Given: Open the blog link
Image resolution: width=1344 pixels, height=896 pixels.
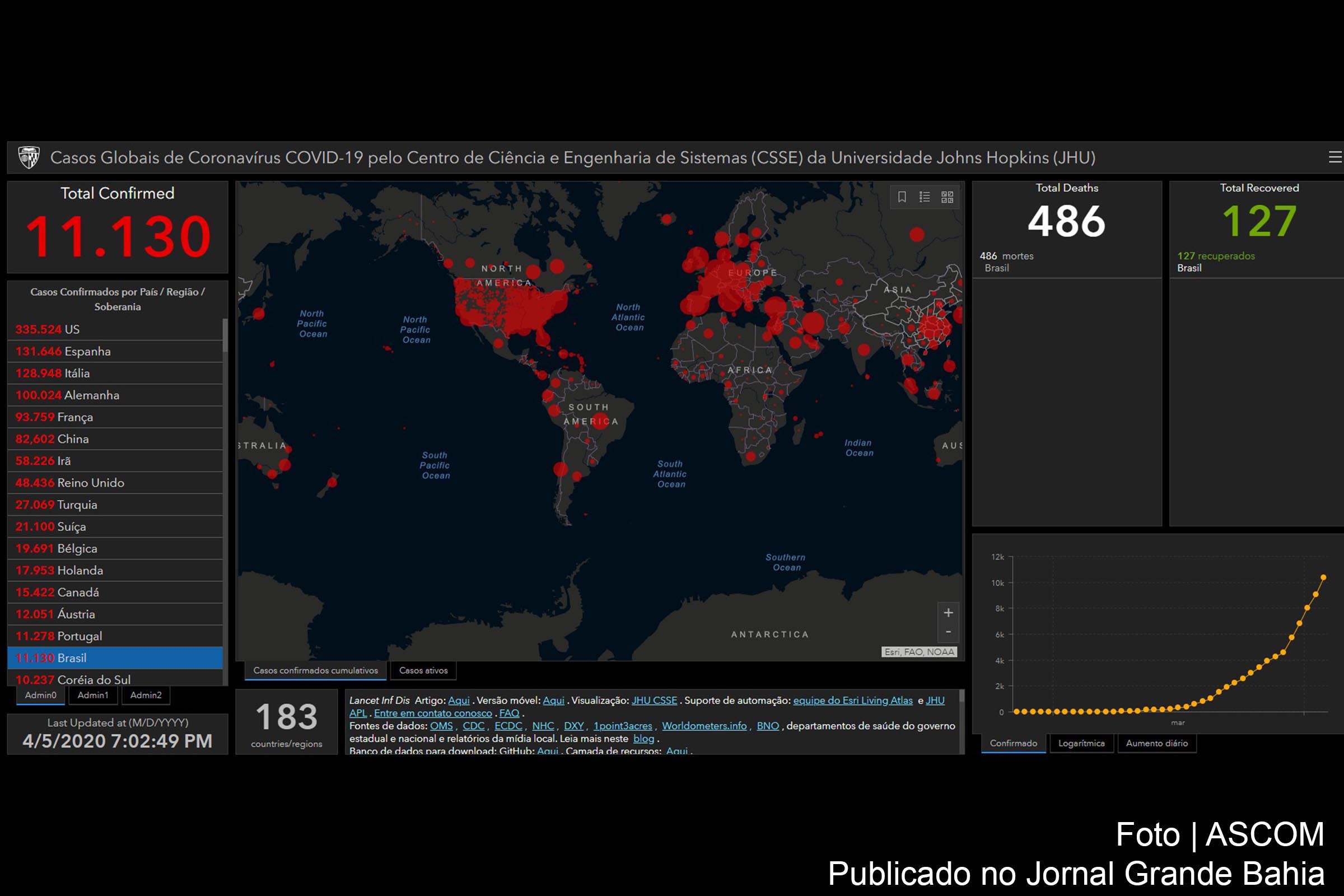Looking at the screenshot, I should [x=643, y=738].
